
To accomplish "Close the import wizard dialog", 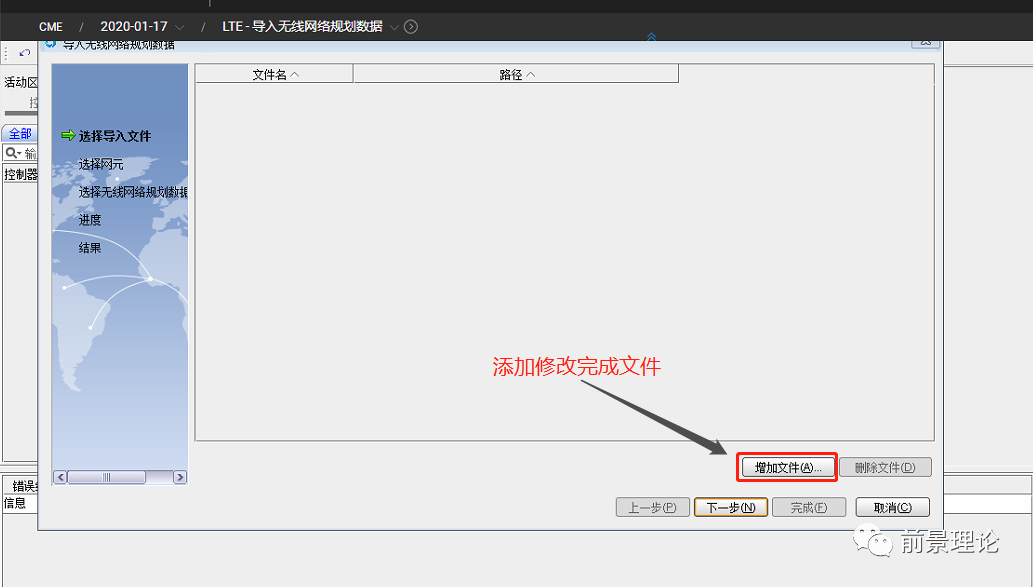I will click(x=926, y=43).
